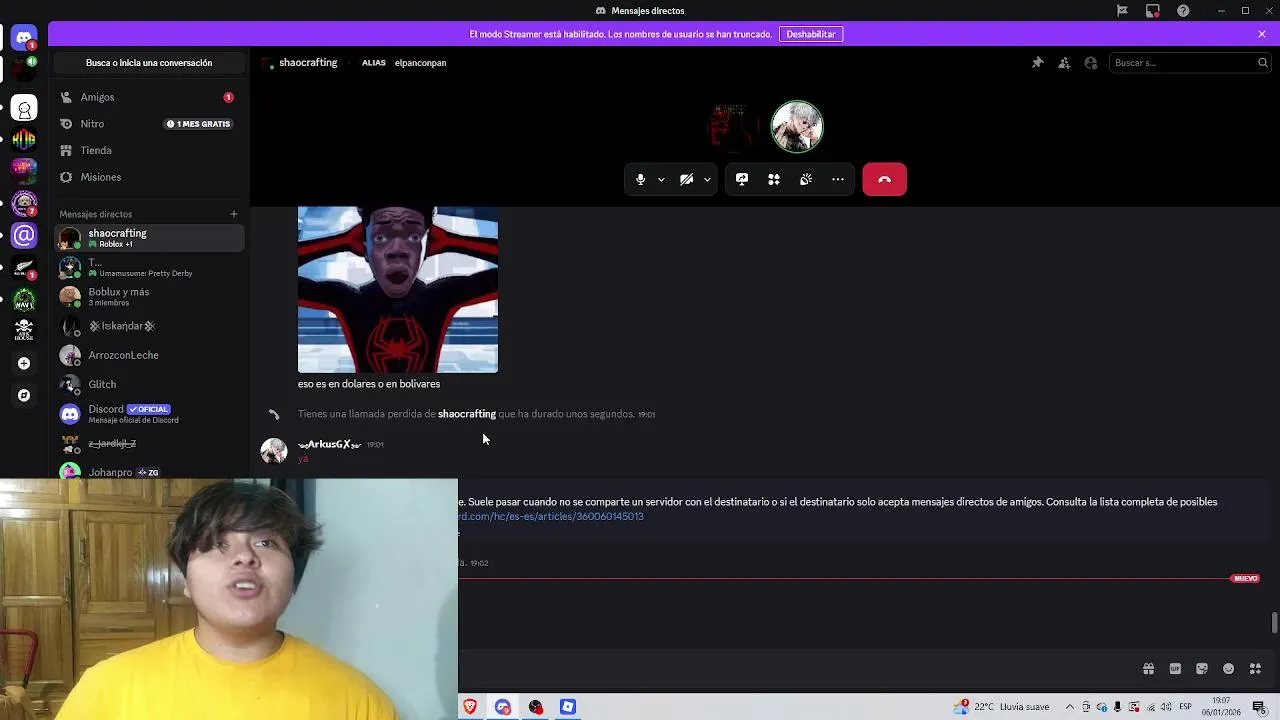Open Discord OFICIAL message conversation

tap(148, 414)
